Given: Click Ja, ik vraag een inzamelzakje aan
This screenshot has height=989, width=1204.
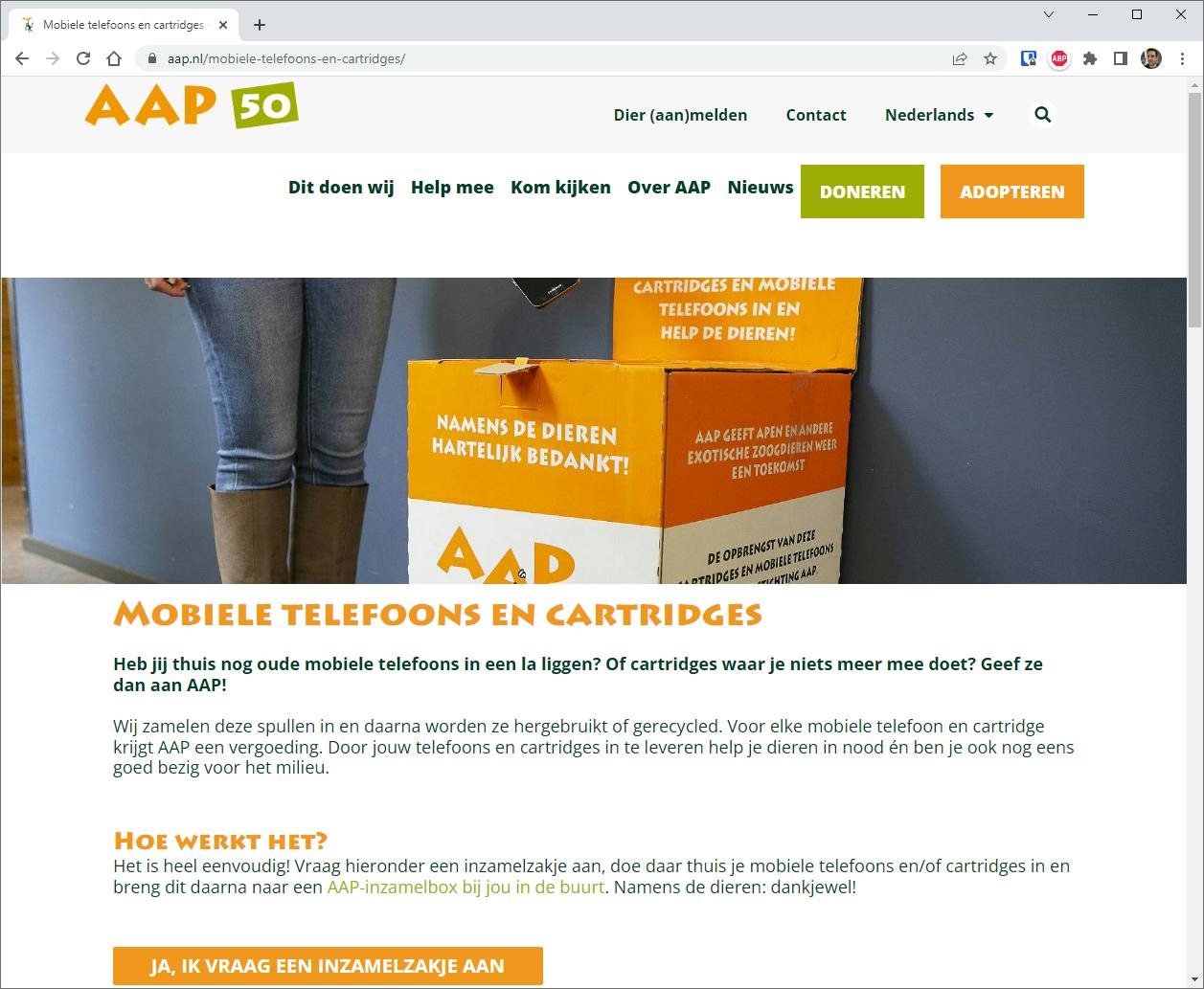Looking at the screenshot, I should coord(328,966).
